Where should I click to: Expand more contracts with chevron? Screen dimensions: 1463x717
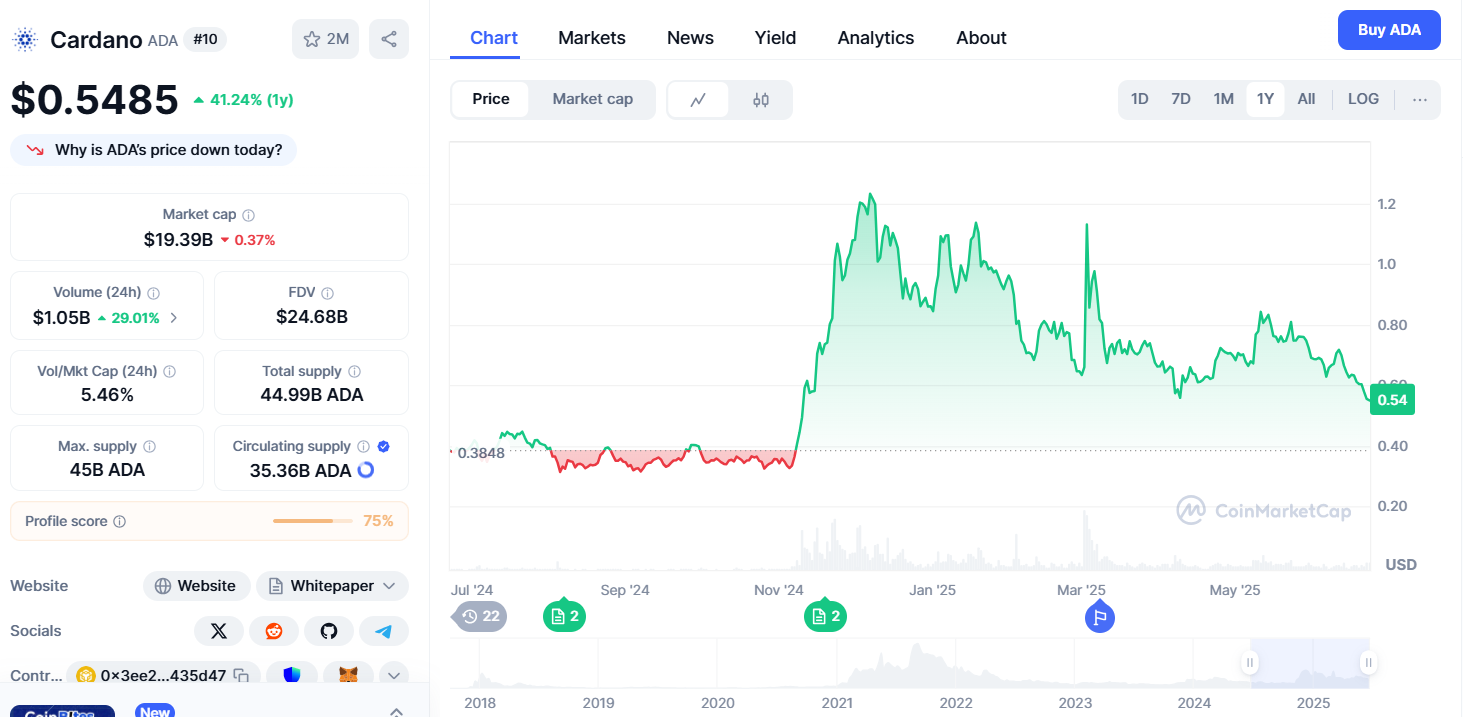[x=393, y=676]
